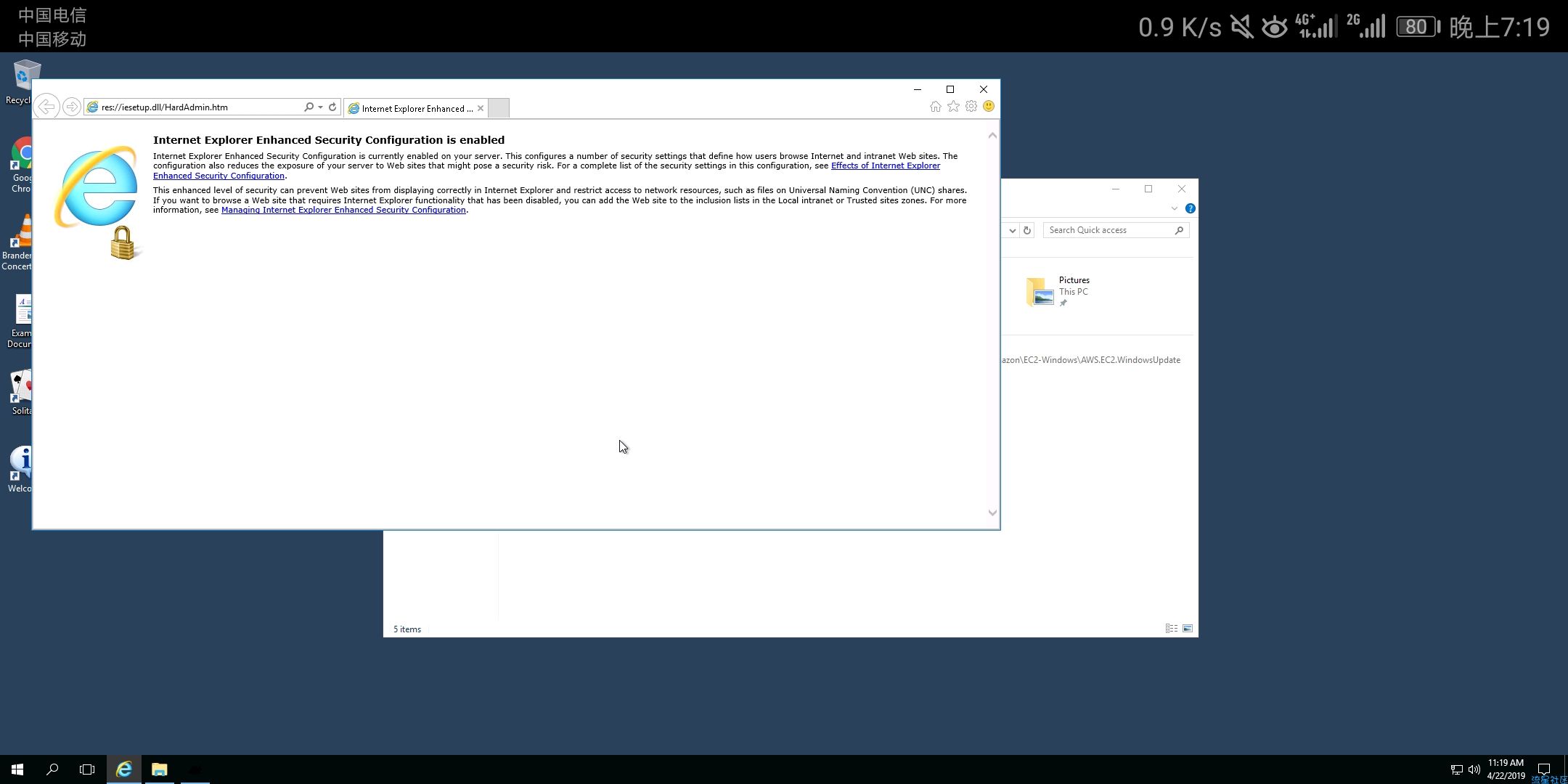Open IE Tools gear icon
This screenshot has height=784, width=1568.
tap(971, 107)
